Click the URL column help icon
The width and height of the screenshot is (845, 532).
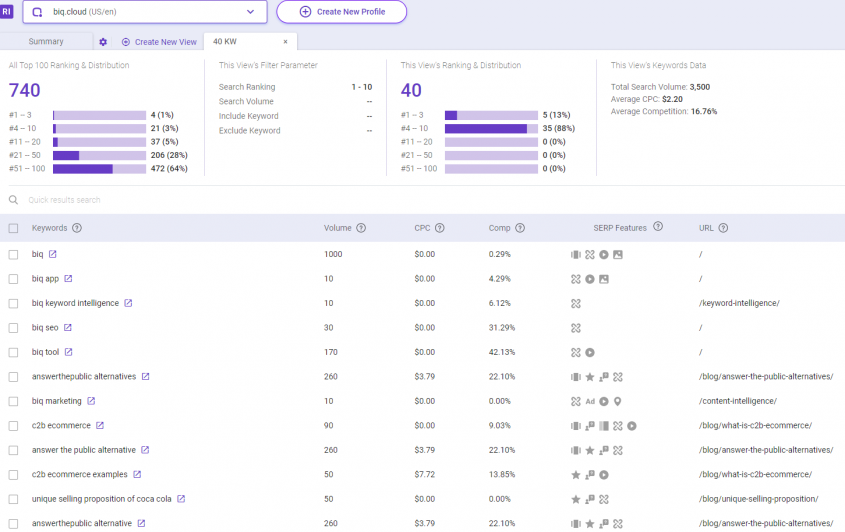pyautogui.click(x=723, y=228)
